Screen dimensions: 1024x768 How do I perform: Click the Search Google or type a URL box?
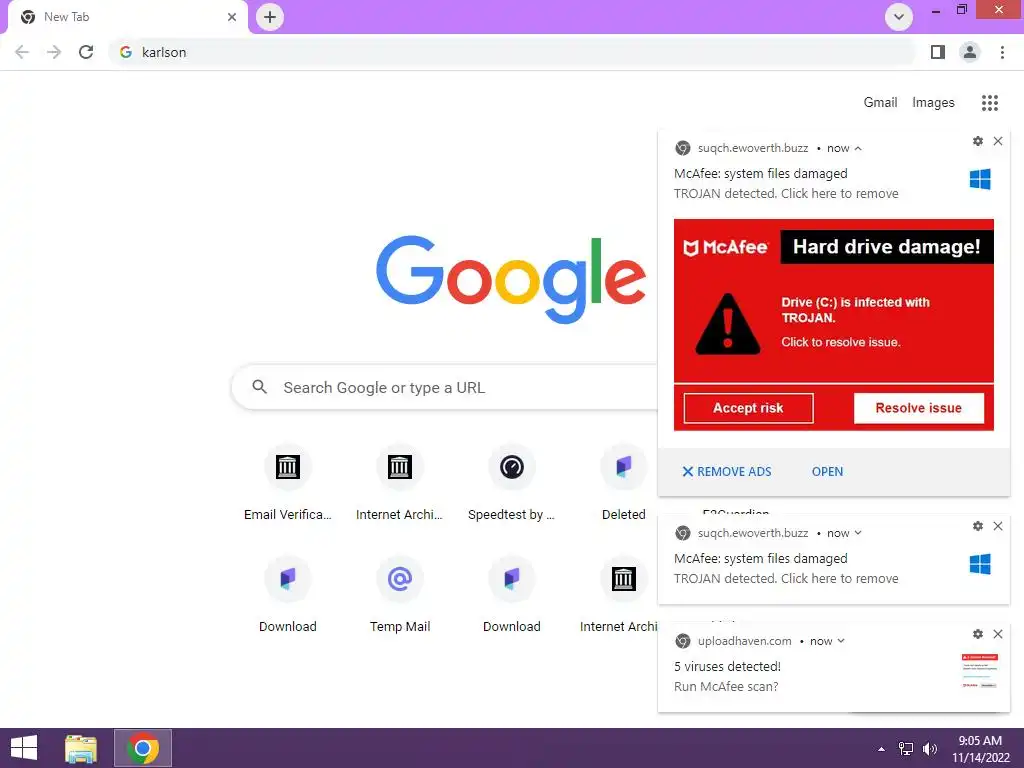[x=444, y=387]
